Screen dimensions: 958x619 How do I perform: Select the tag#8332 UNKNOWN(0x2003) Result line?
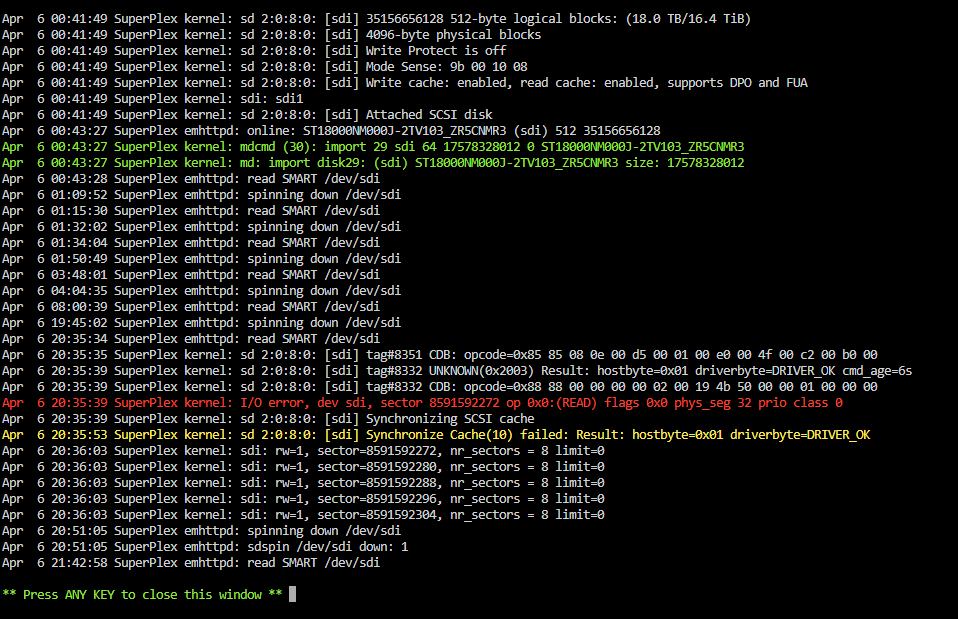pos(457,370)
